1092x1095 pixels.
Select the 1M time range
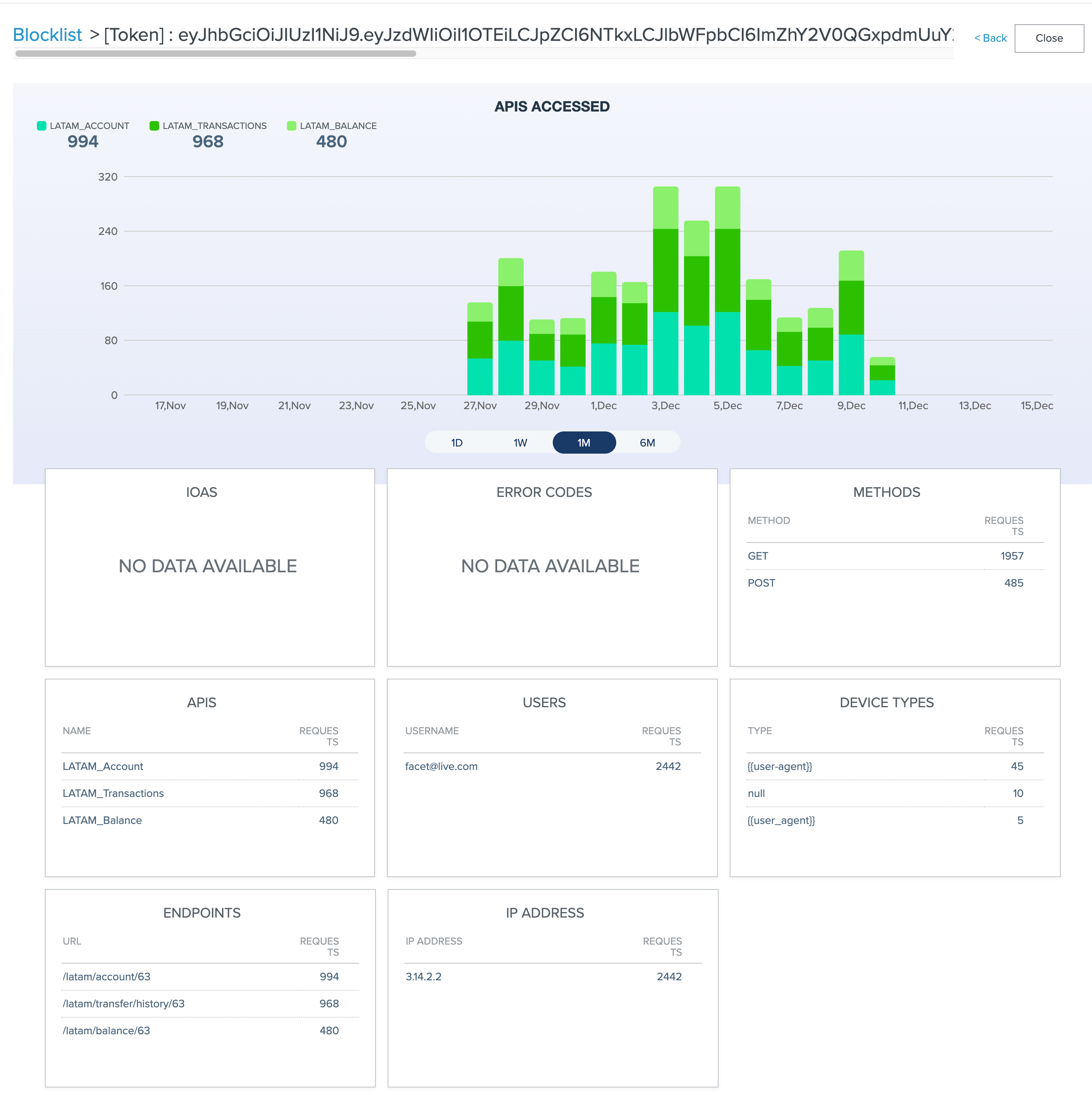584,443
